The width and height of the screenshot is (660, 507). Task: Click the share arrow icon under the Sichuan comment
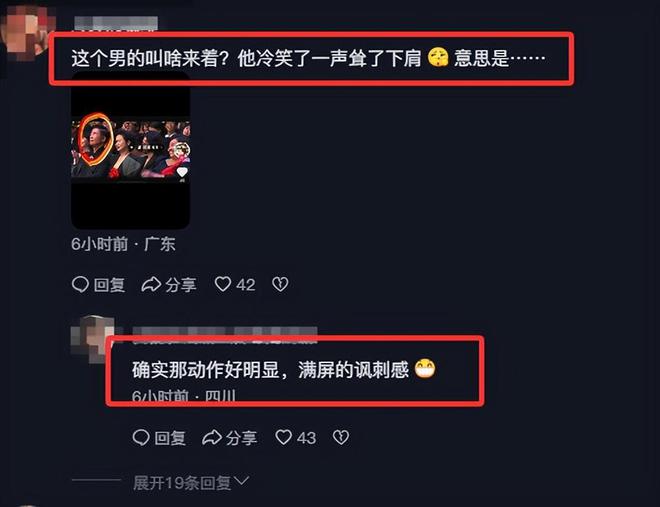point(212,438)
